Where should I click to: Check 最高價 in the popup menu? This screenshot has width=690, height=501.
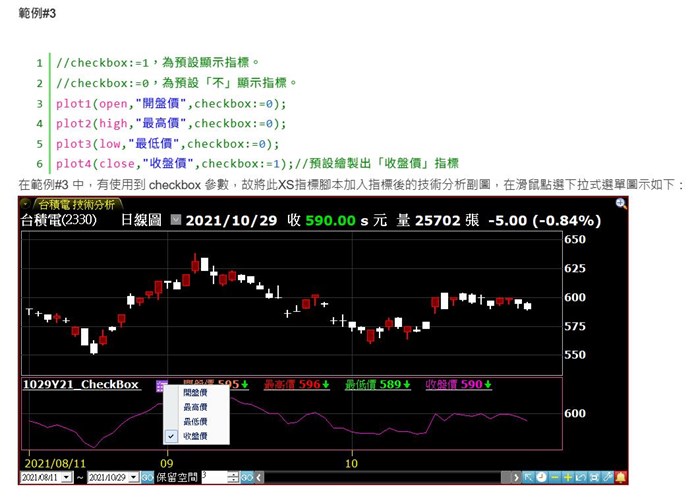pyautogui.click(x=195, y=407)
